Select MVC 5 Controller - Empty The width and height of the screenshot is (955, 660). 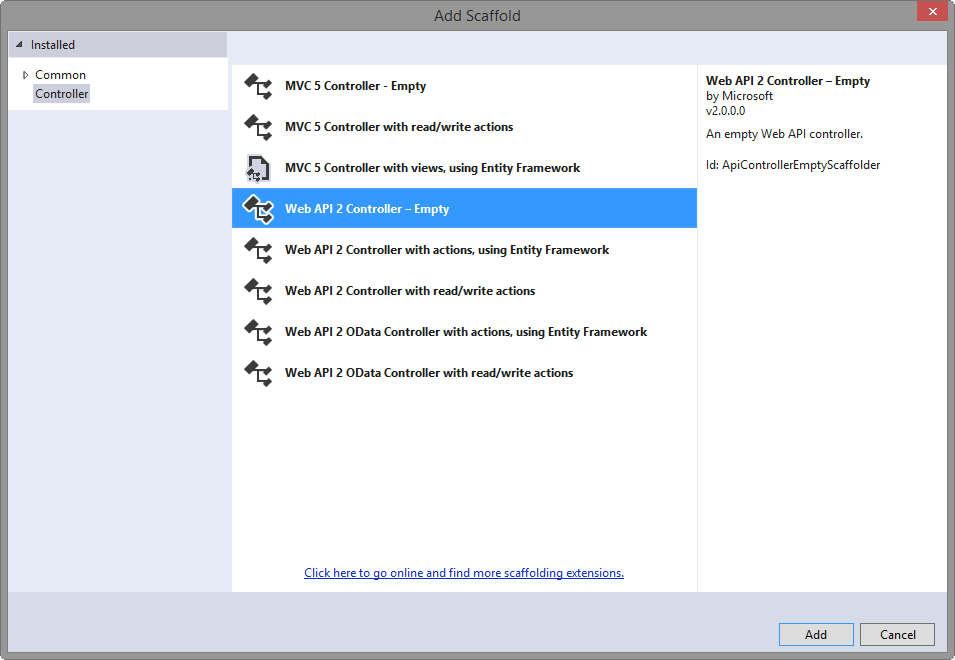464,86
